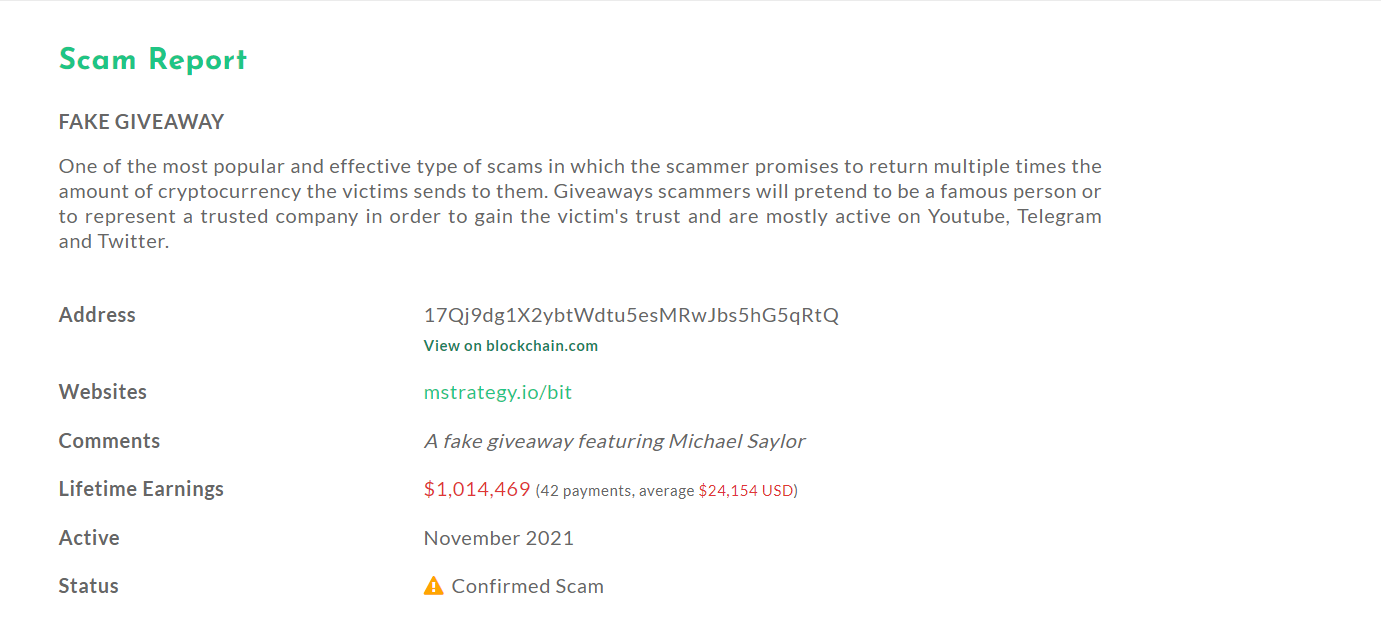Click the scam description paragraph
Viewport: 1381px width, 641px height.
(580, 204)
